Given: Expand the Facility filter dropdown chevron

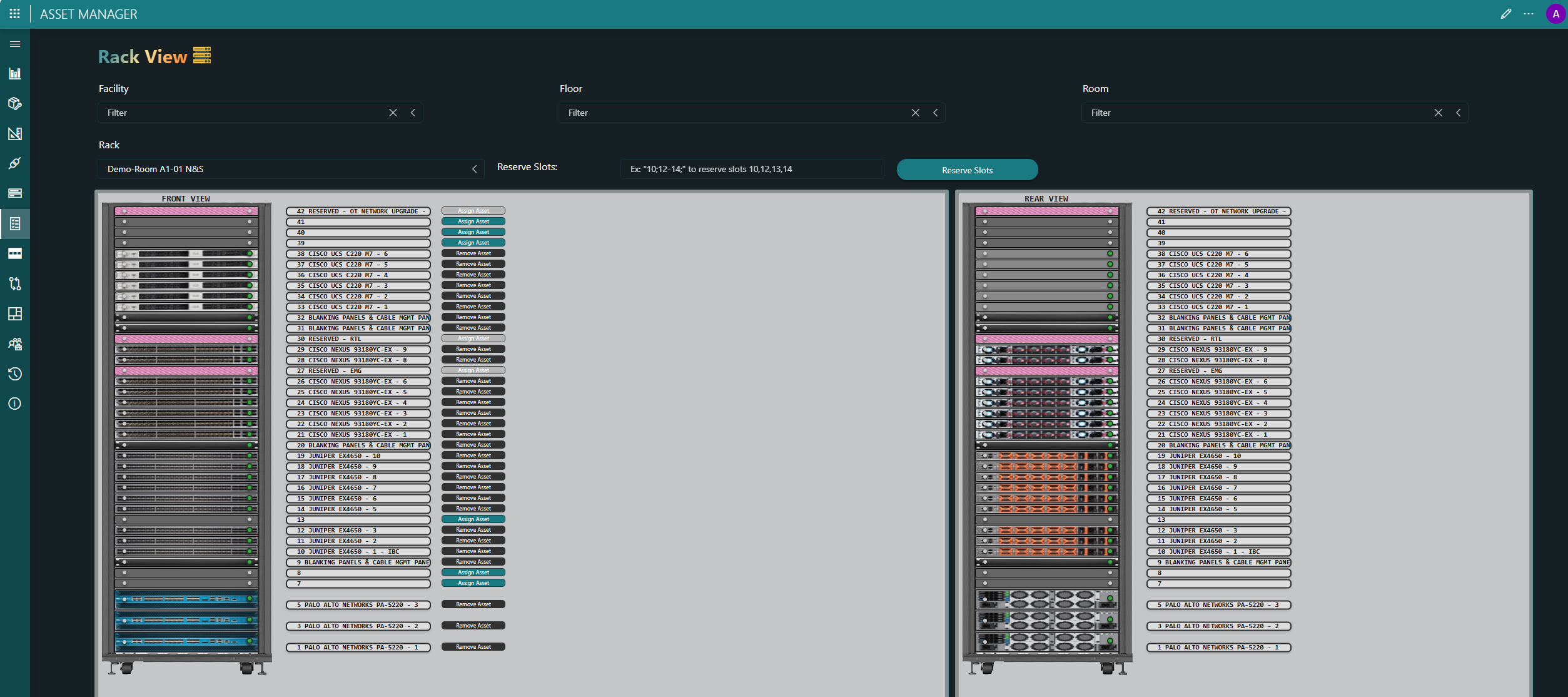Looking at the screenshot, I should point(413,113).
